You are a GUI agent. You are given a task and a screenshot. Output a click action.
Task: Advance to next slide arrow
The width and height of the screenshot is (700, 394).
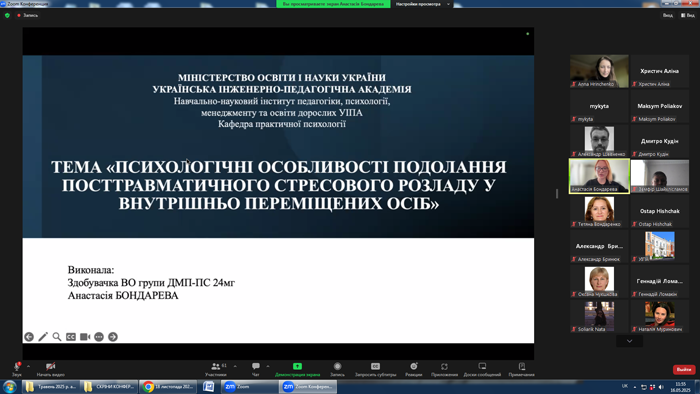(x=113, y=337)
